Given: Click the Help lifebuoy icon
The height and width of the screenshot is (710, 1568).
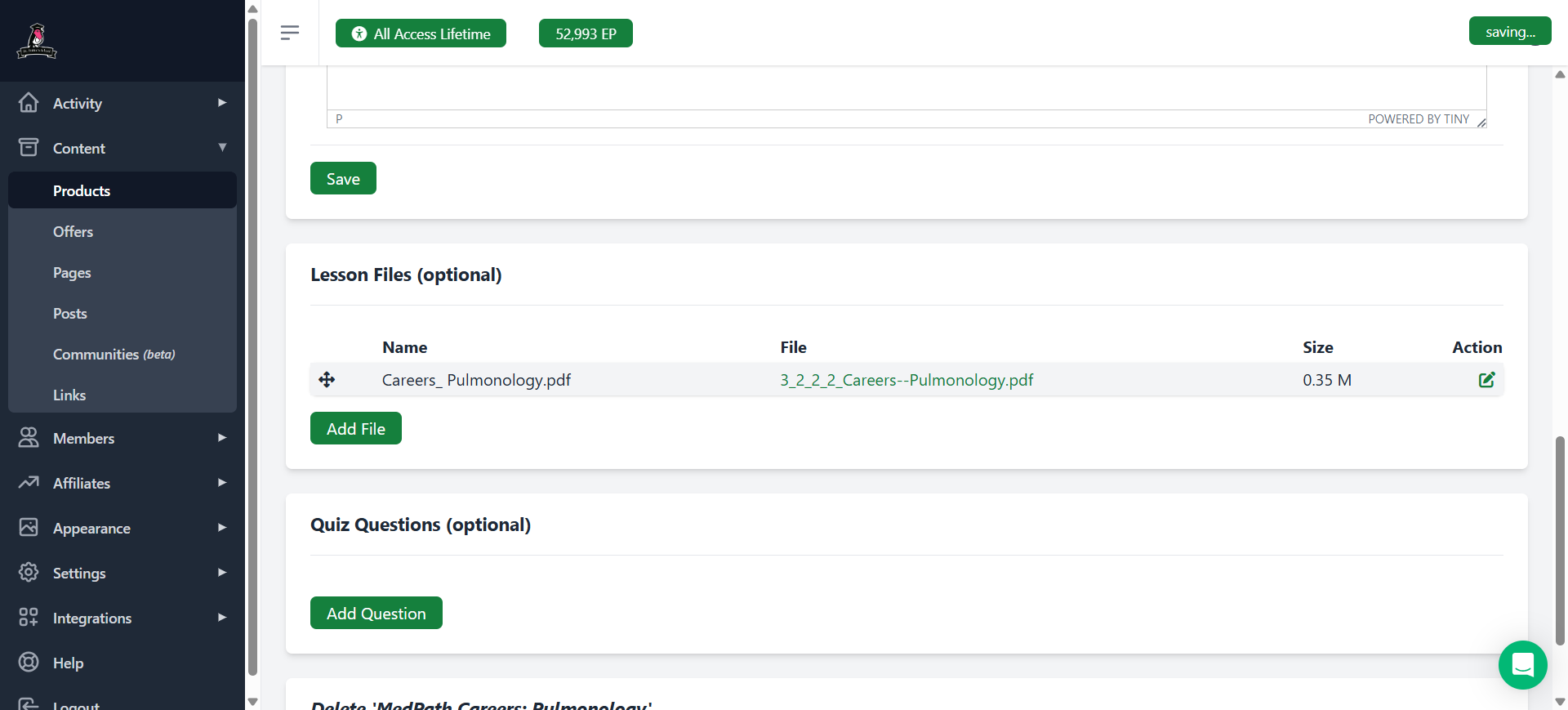Looking at the screenshot, I should 29,663.
